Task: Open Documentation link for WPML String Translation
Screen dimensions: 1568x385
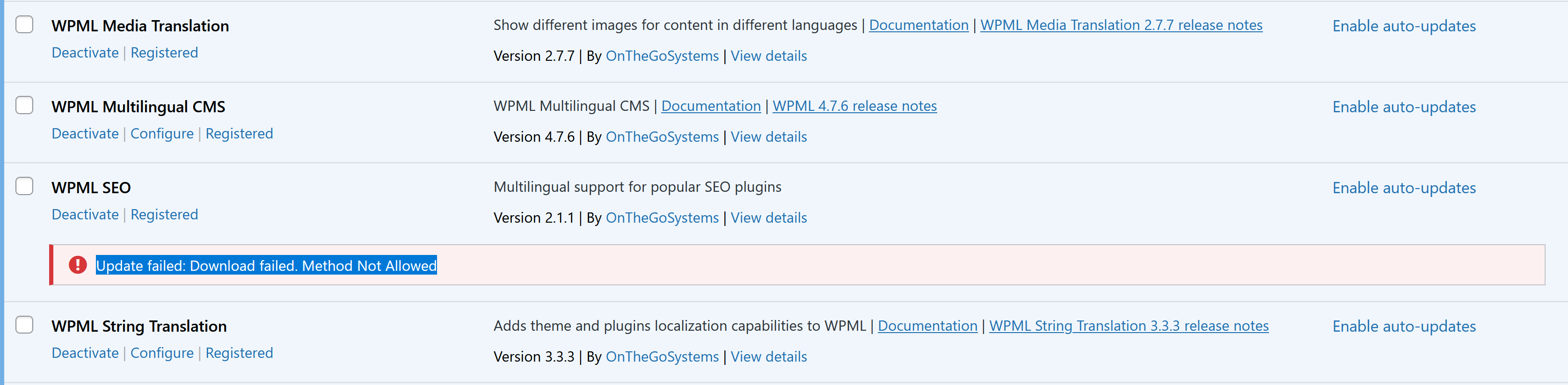Action: tap(928, 326)
